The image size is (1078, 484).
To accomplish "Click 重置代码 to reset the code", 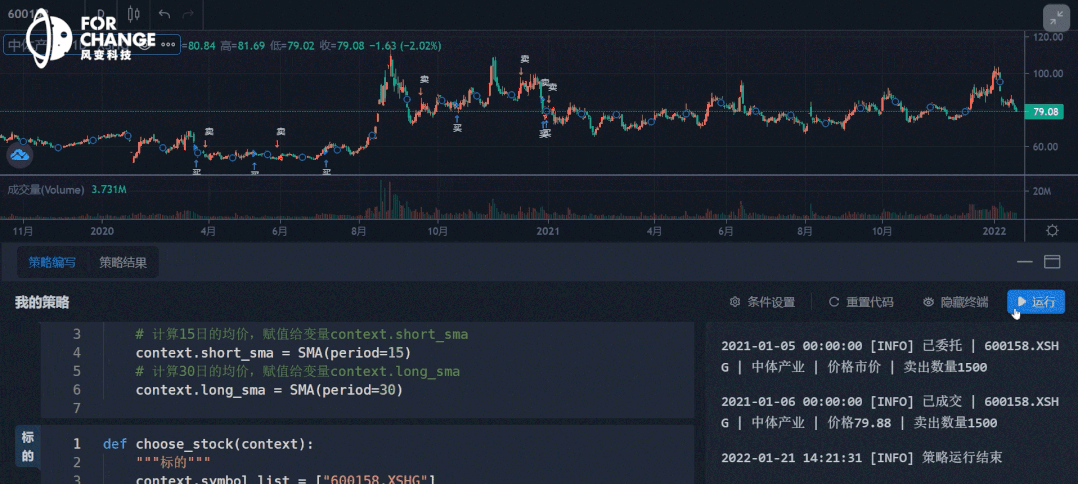I will coord(861,302).
